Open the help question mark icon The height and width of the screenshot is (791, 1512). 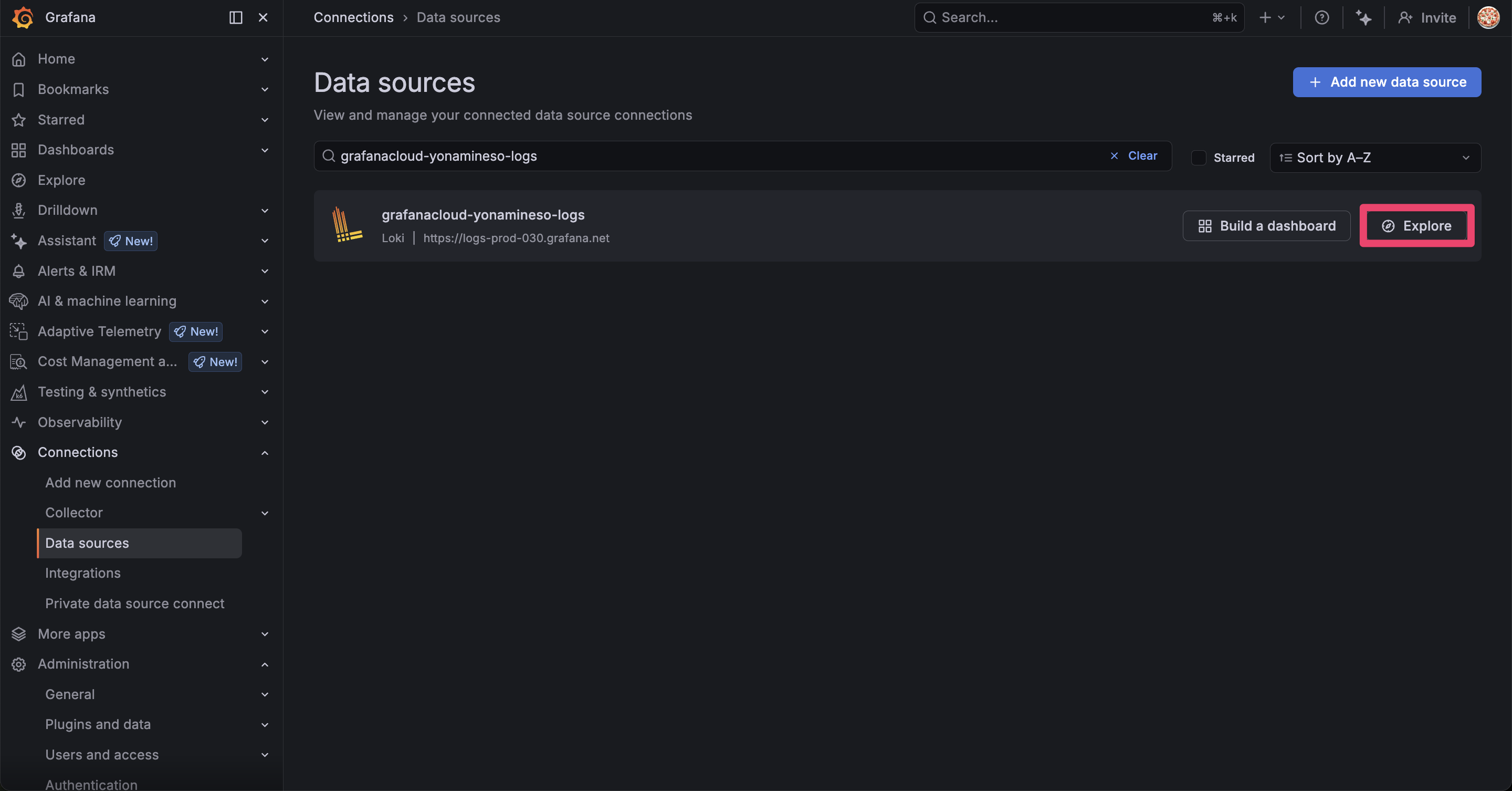pyautogui.click(x=1321, y=18)
